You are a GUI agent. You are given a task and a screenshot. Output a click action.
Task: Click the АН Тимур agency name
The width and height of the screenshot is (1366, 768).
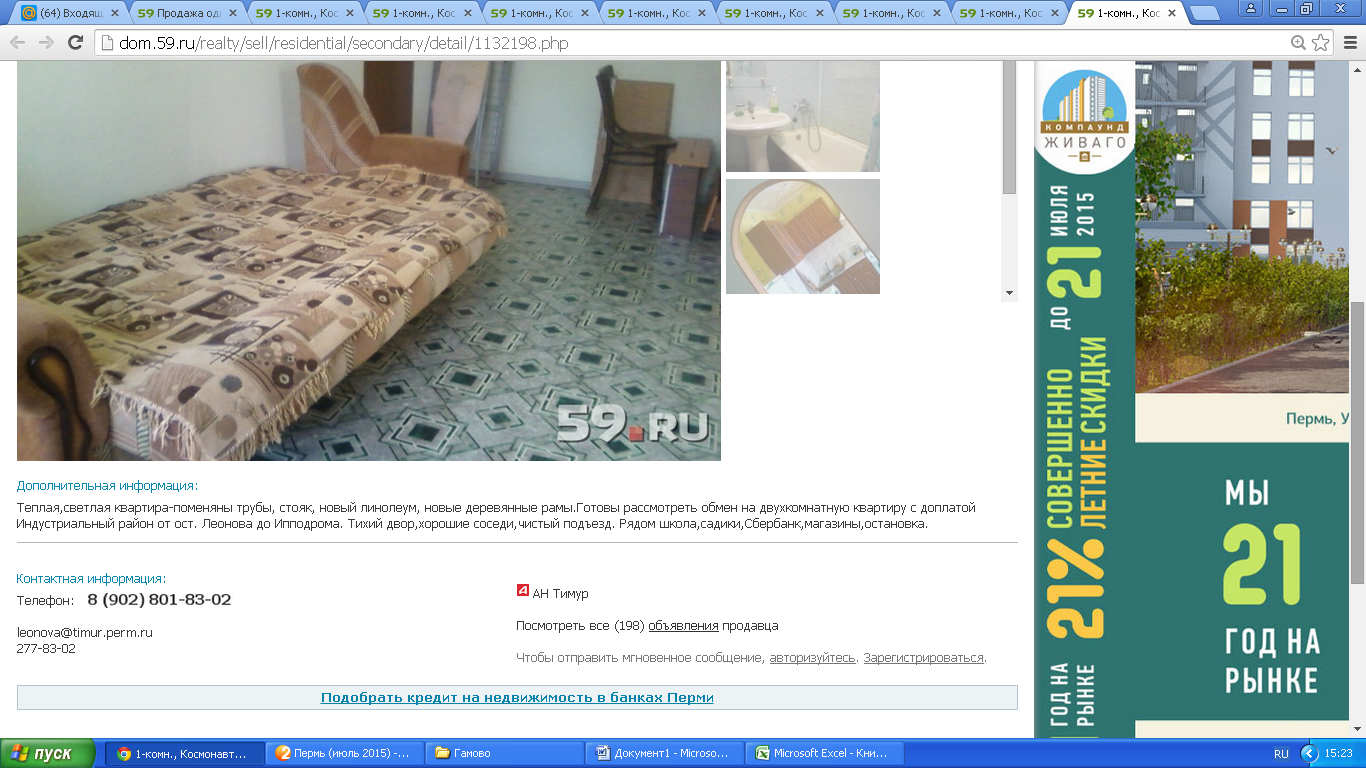[x=560, y=594]
